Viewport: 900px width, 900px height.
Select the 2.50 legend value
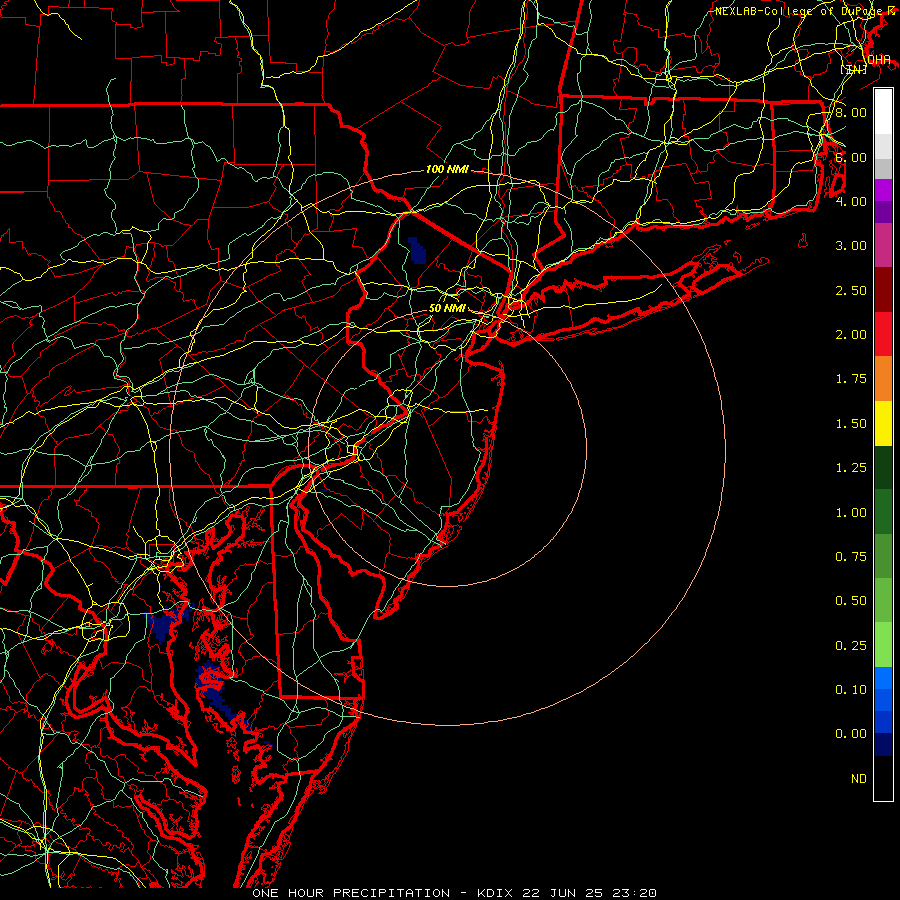pos(851,290)
